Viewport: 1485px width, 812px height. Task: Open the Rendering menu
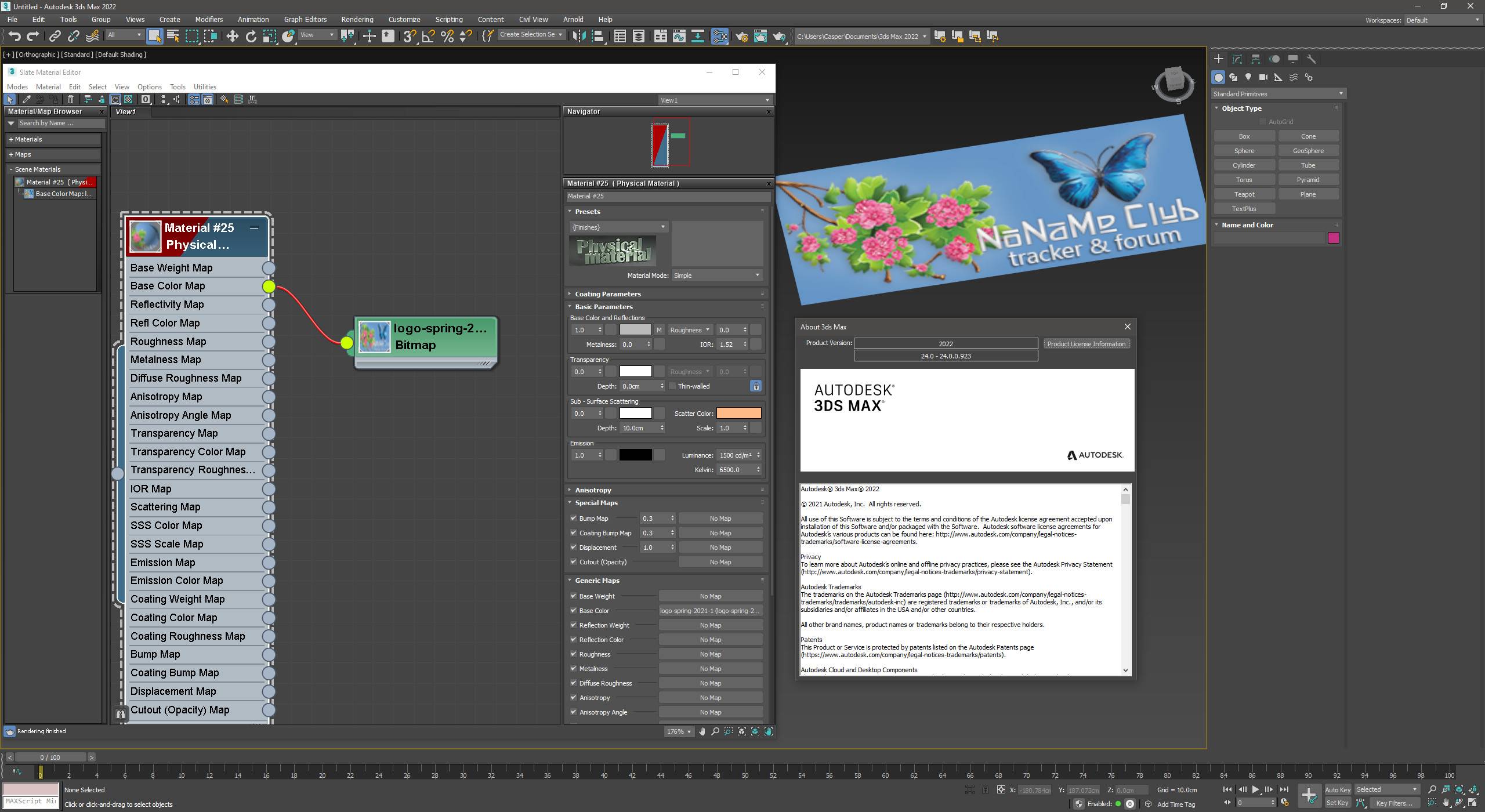[x=357, y=19]
